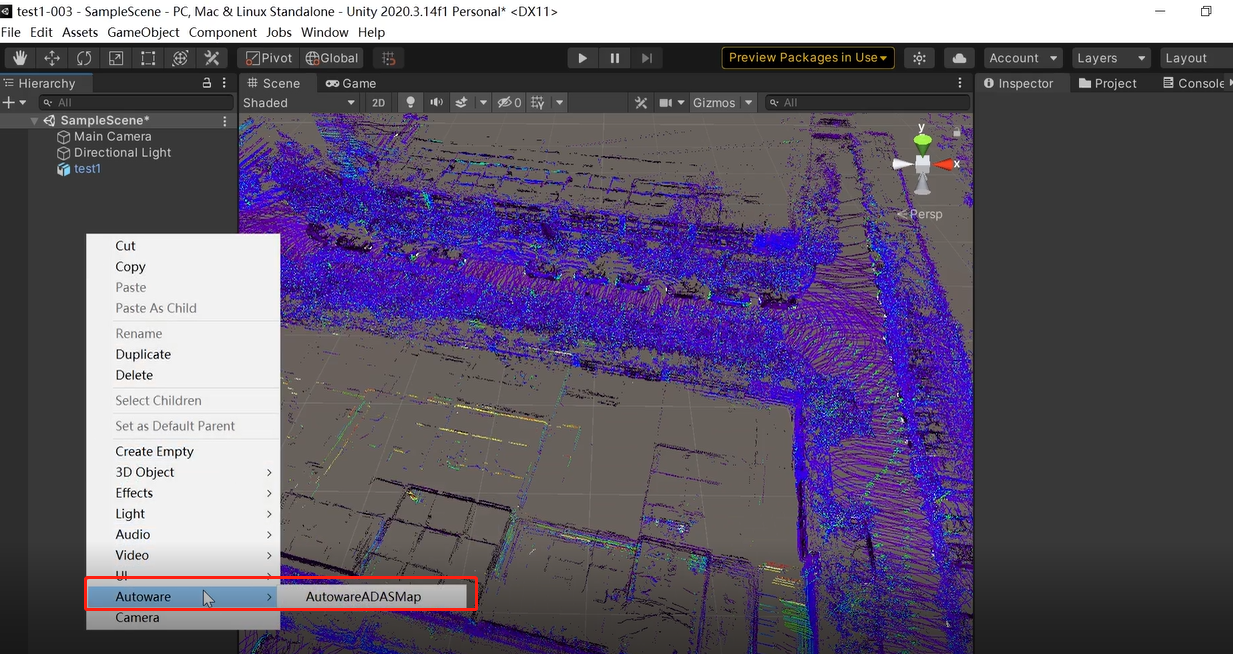Open the Layout dropdown
The width and height of the screenshot is (1233, 654).
pos(1195,58)
